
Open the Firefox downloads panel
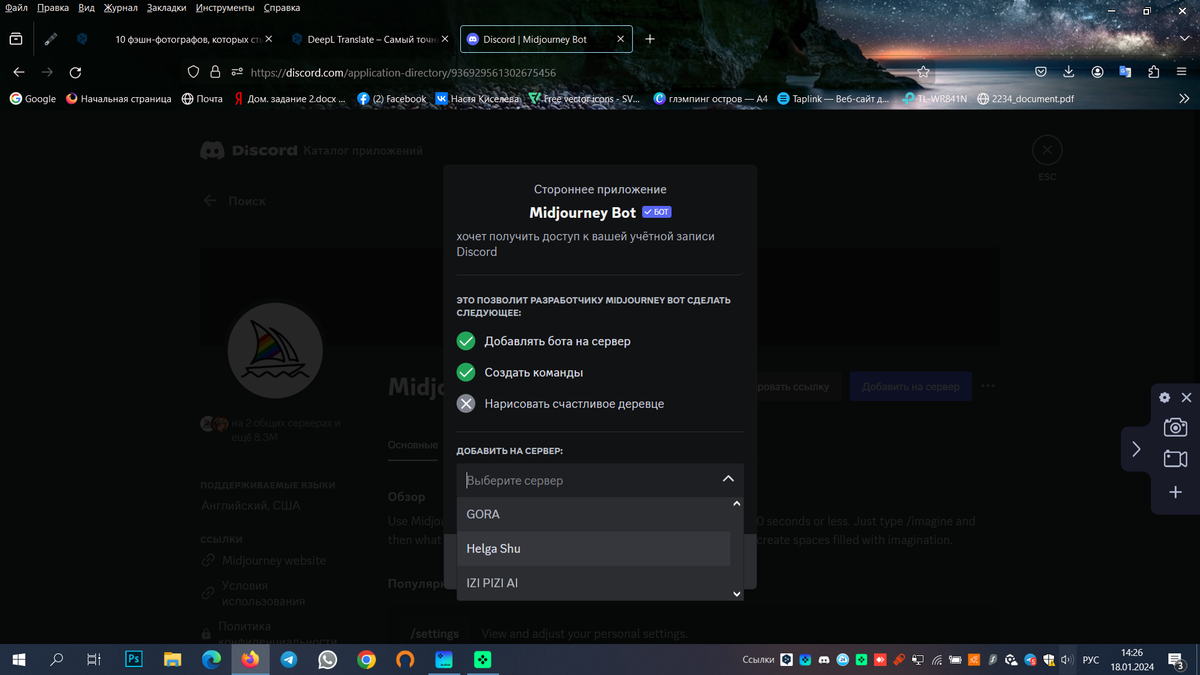[1069, 72]
